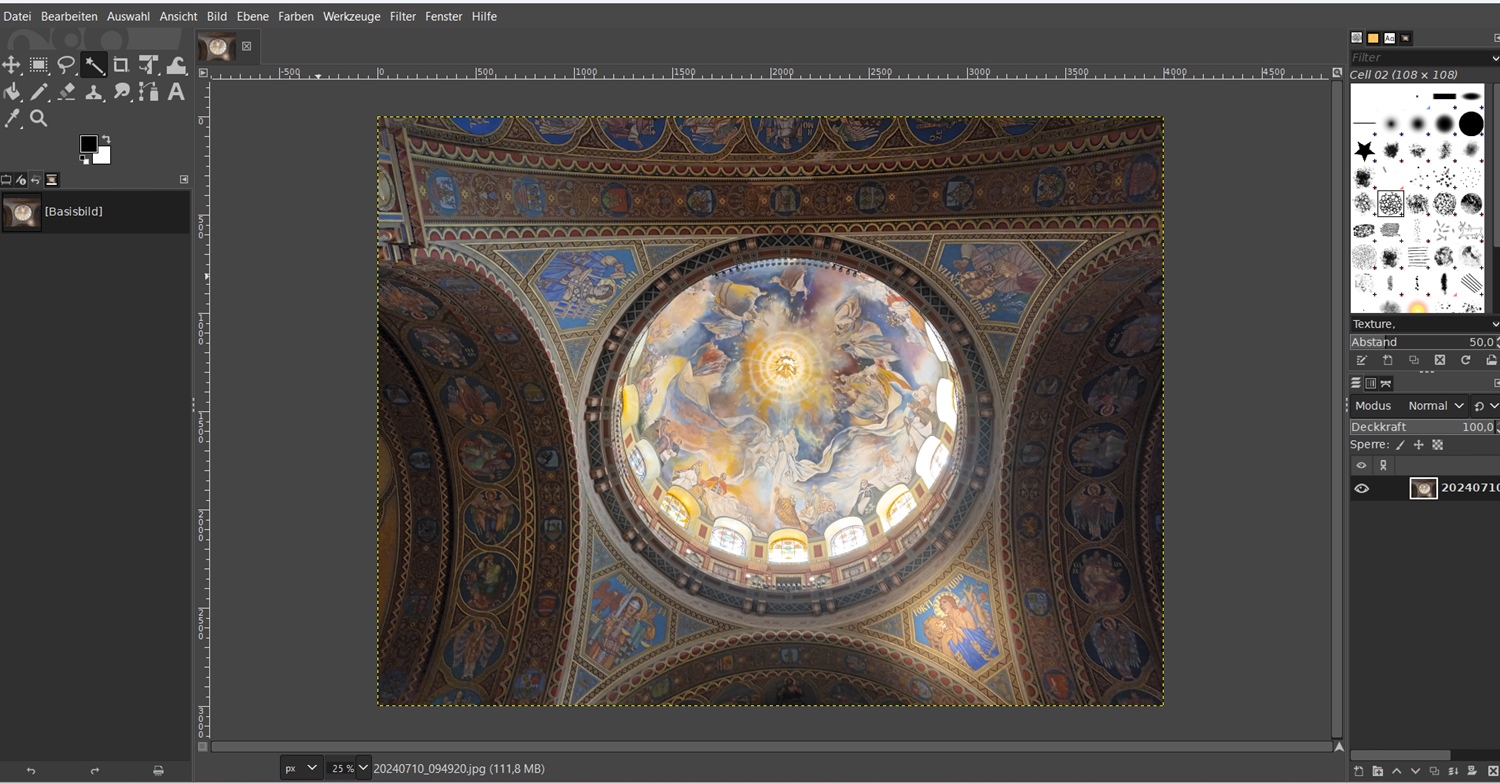Select the Free Select lasso tool
This screenshot has height=783, width=1500.
[x=66, y=65]
